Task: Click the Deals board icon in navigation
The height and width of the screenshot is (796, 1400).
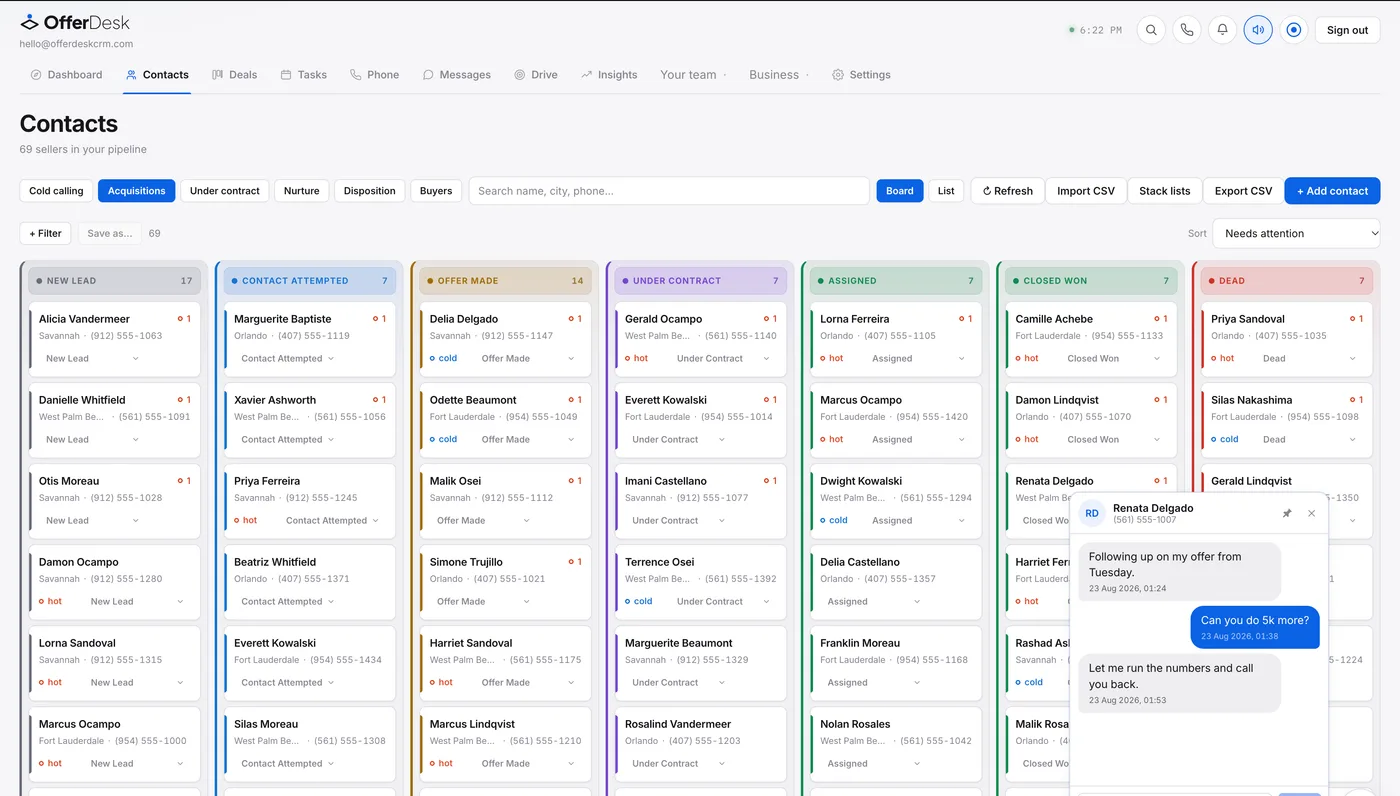Action: click(217, 75)
